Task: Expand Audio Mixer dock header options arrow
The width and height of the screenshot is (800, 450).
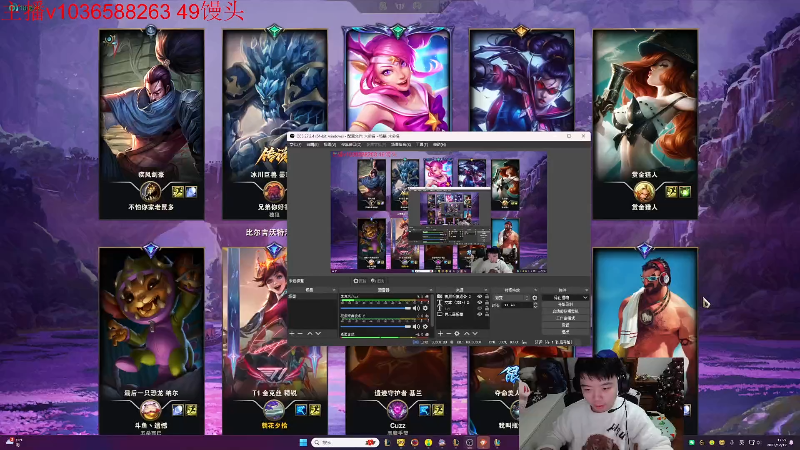Action: (x=431, y=290)
